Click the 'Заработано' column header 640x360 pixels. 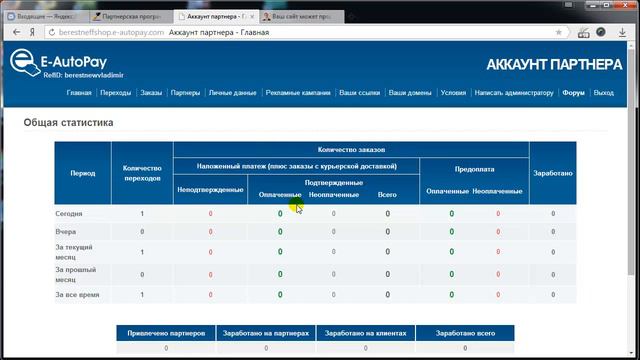tap(553, 173)
